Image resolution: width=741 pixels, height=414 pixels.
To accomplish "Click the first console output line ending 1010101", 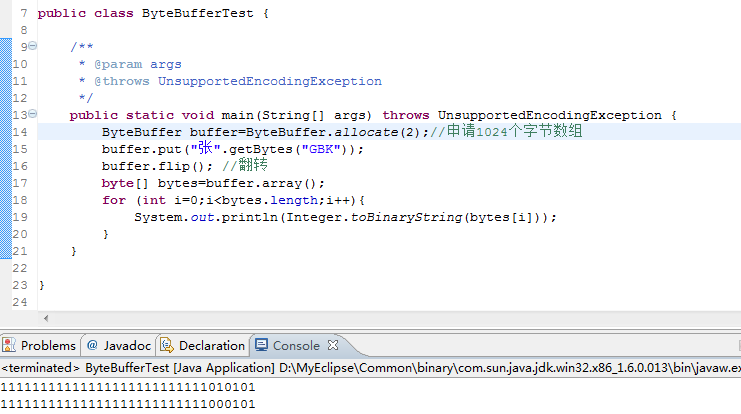I will point(128,387).
